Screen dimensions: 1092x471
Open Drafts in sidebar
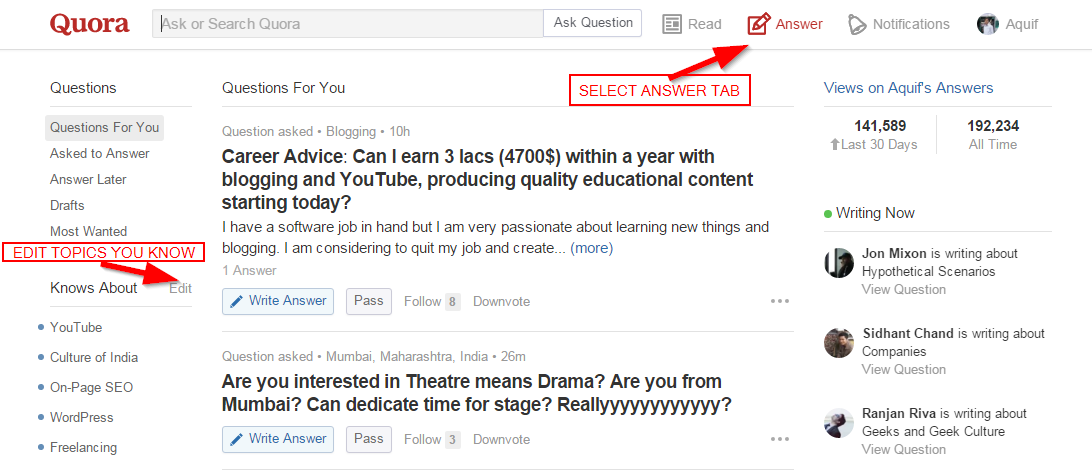(67, 206)
